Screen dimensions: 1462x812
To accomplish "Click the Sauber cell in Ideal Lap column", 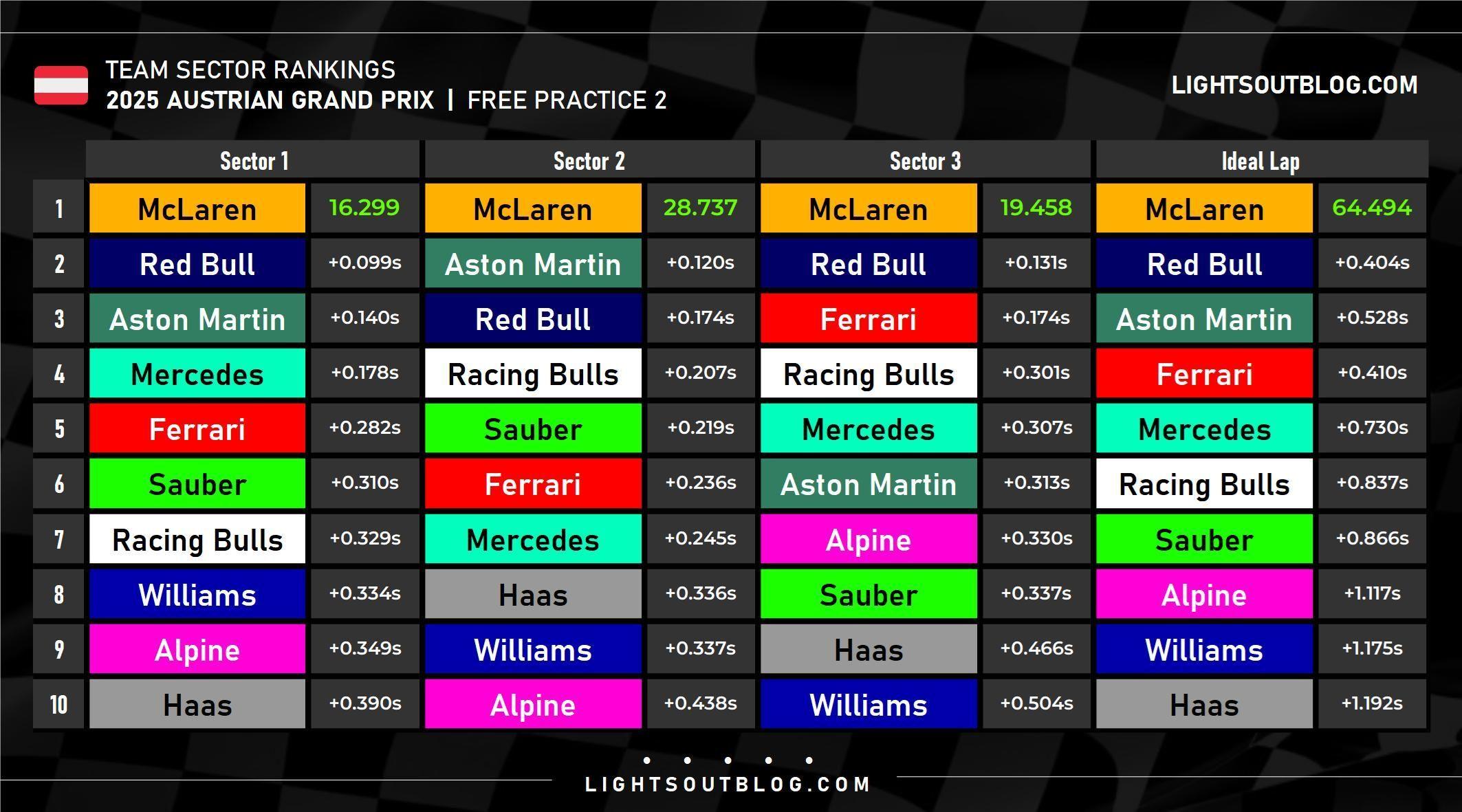I will point(1204,539).
